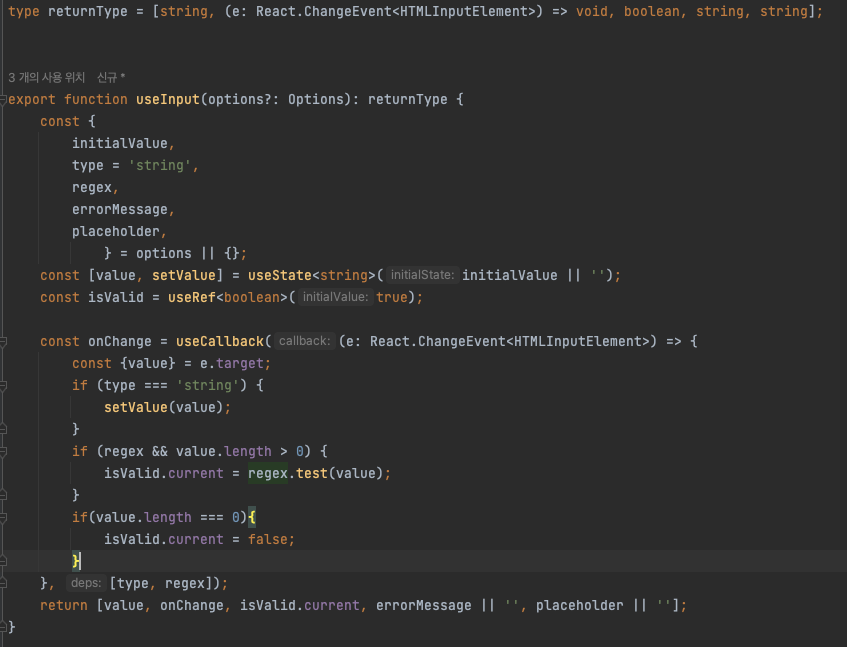
Task: Click 'regex,' in the options destructuring
Action: coord(95,187)
